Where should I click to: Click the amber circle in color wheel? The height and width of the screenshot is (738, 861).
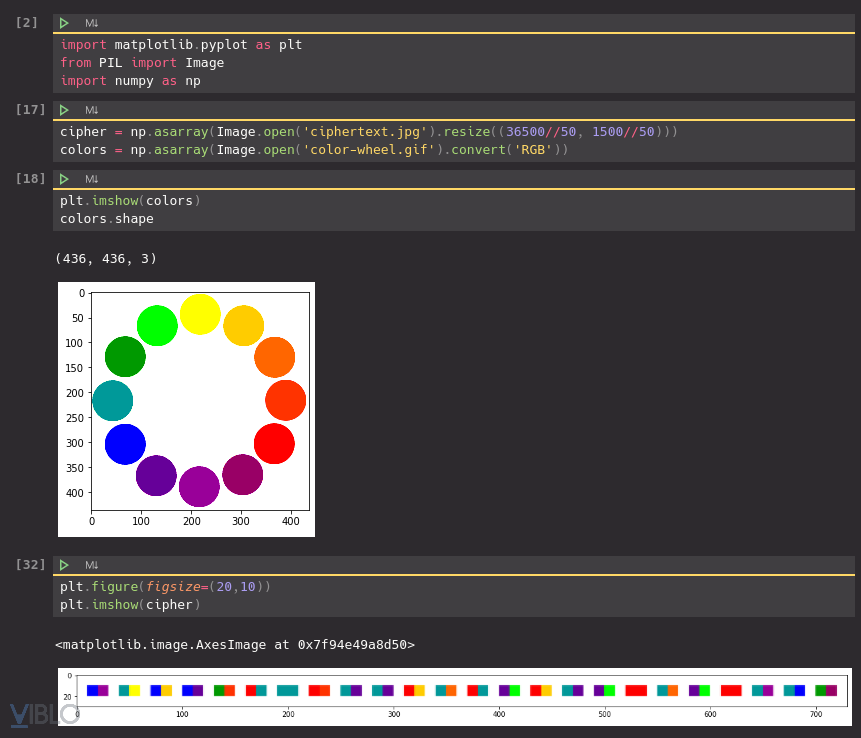[244, 326]
